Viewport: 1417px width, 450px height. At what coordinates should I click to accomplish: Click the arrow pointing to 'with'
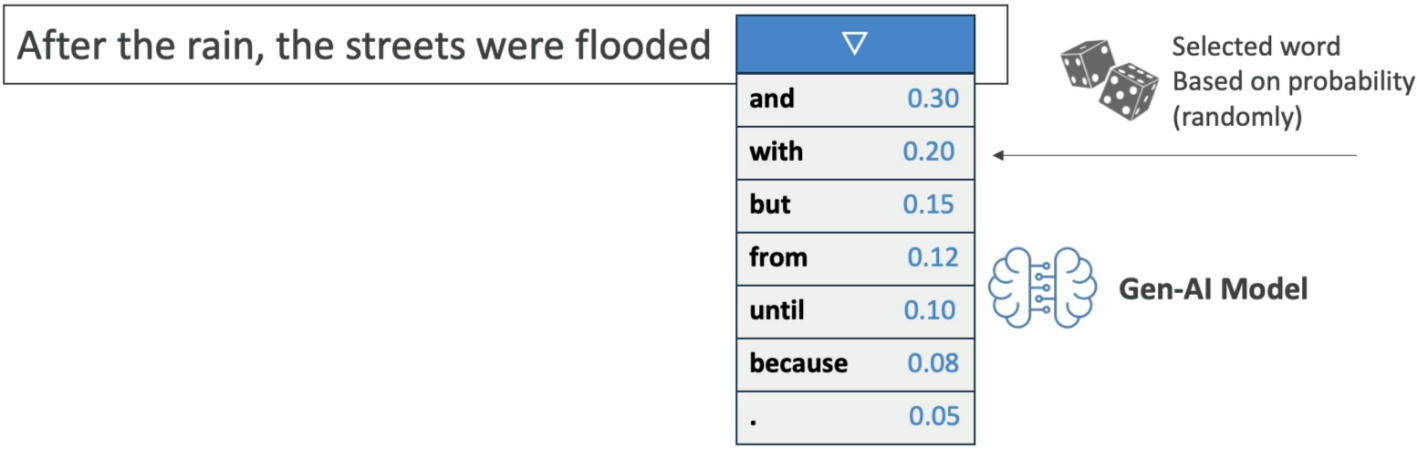tap(1174, 155)
